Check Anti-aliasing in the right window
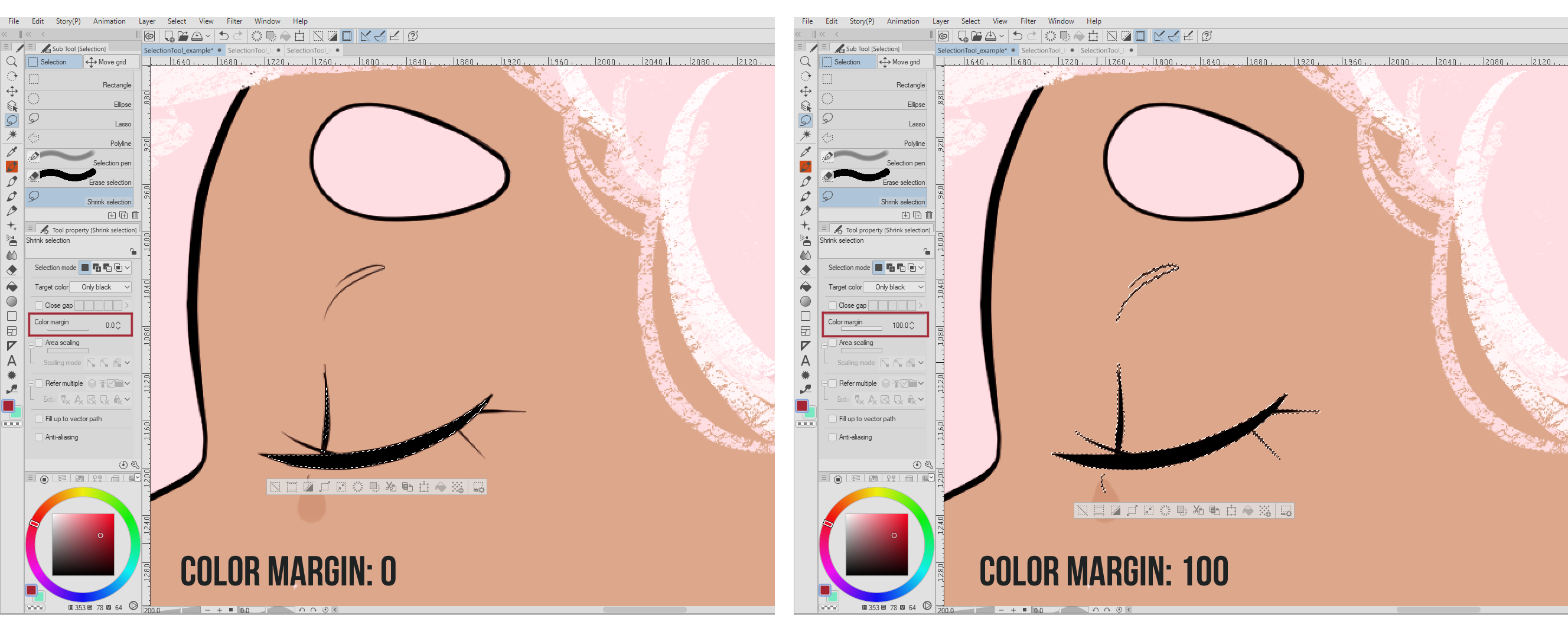 tap(833, 437)
